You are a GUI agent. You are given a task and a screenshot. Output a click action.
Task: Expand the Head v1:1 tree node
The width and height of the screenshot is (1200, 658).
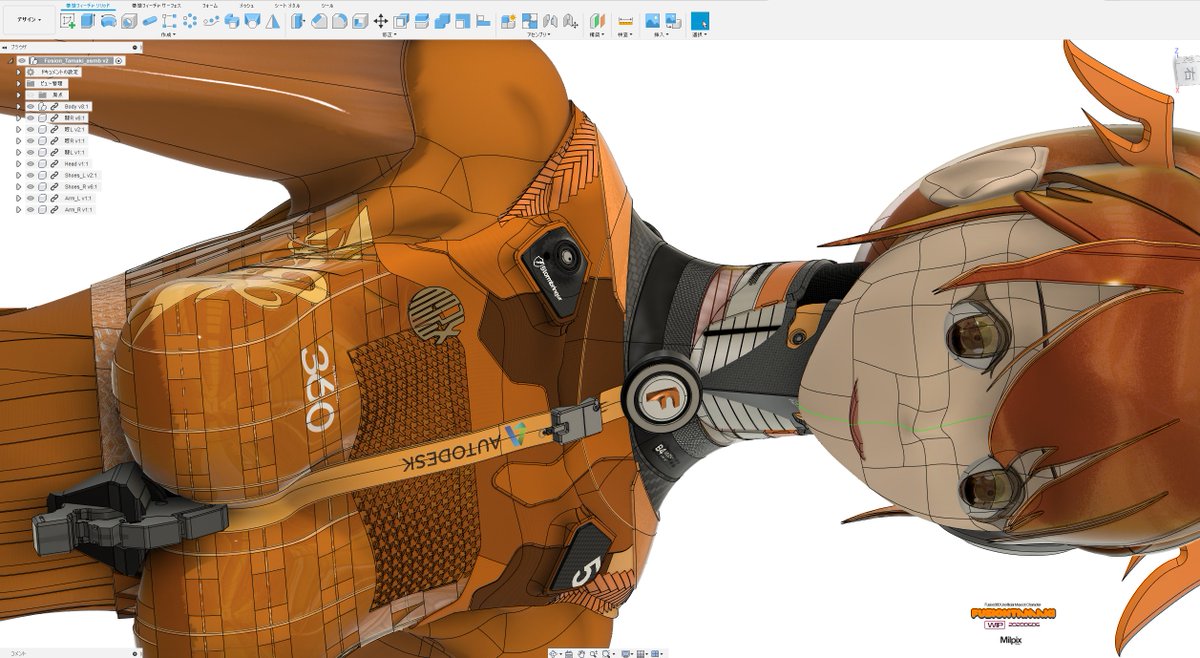click(19, 164)
